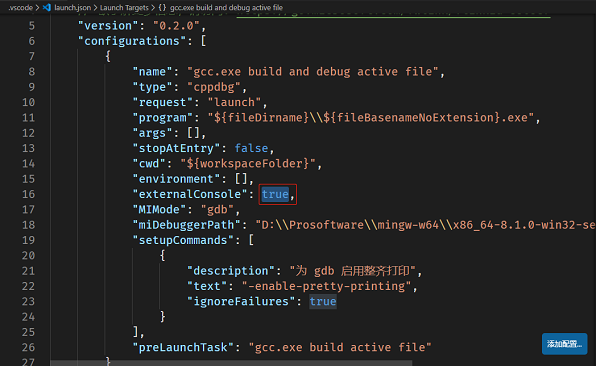Select the gcc.exe build and debug breadcrumb
Image resolution: width=596 pixels, height=366 pixels.
tap(226, 8)
